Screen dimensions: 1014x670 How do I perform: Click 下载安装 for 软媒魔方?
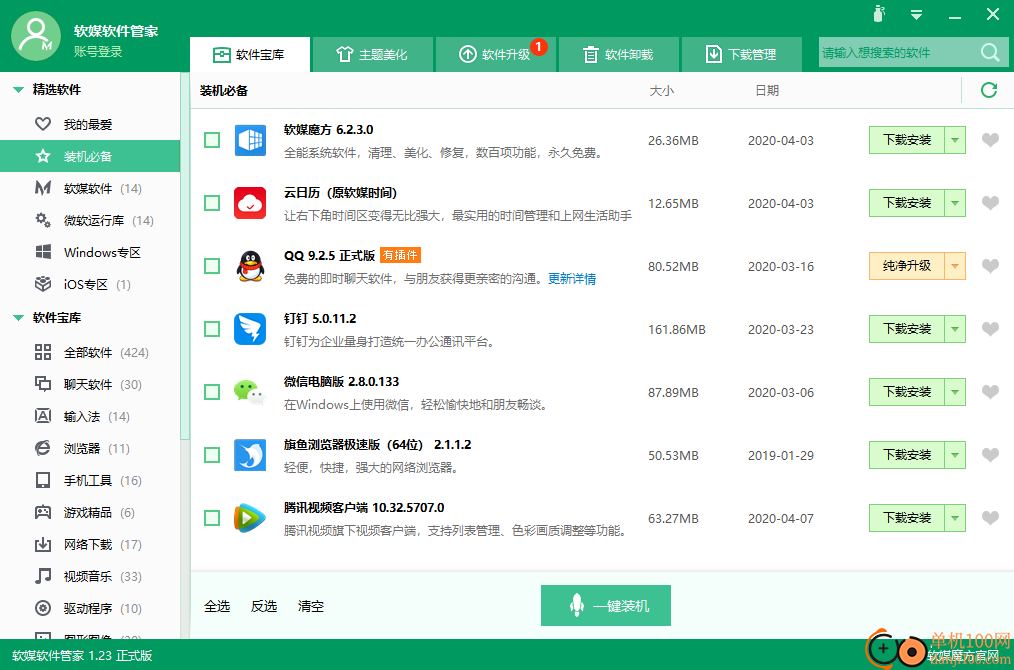907,140
